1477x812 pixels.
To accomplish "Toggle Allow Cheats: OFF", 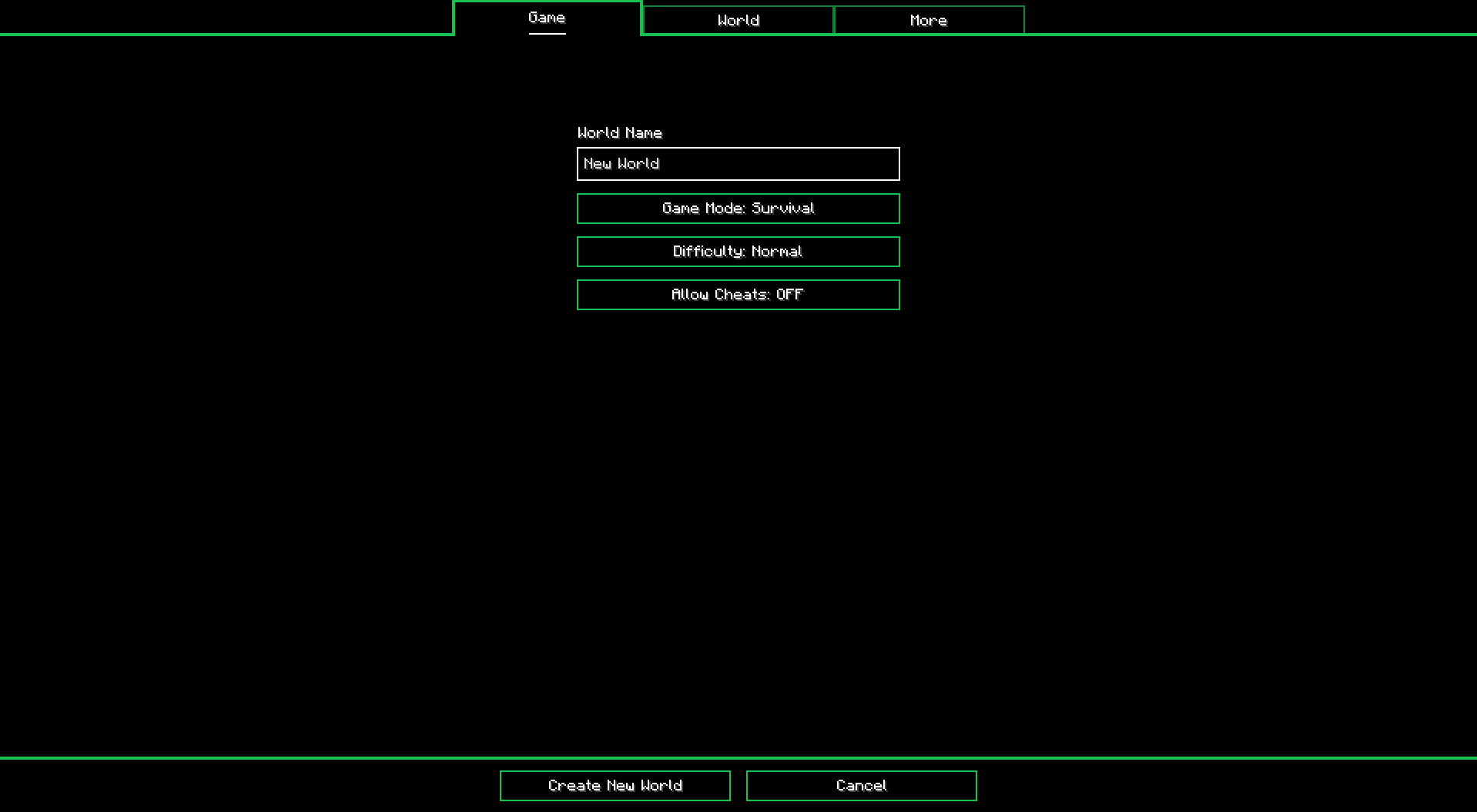I will (738, 295).
